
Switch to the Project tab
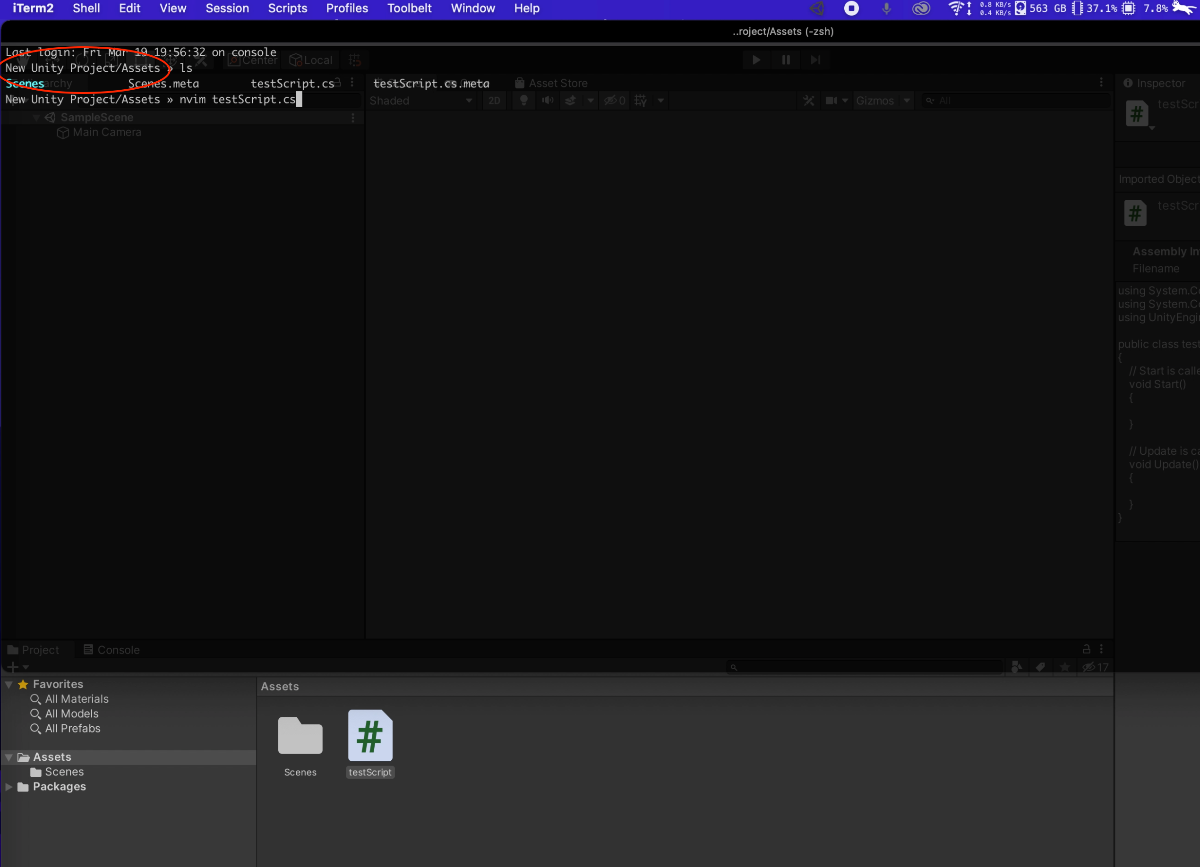(x=33, y=650)
